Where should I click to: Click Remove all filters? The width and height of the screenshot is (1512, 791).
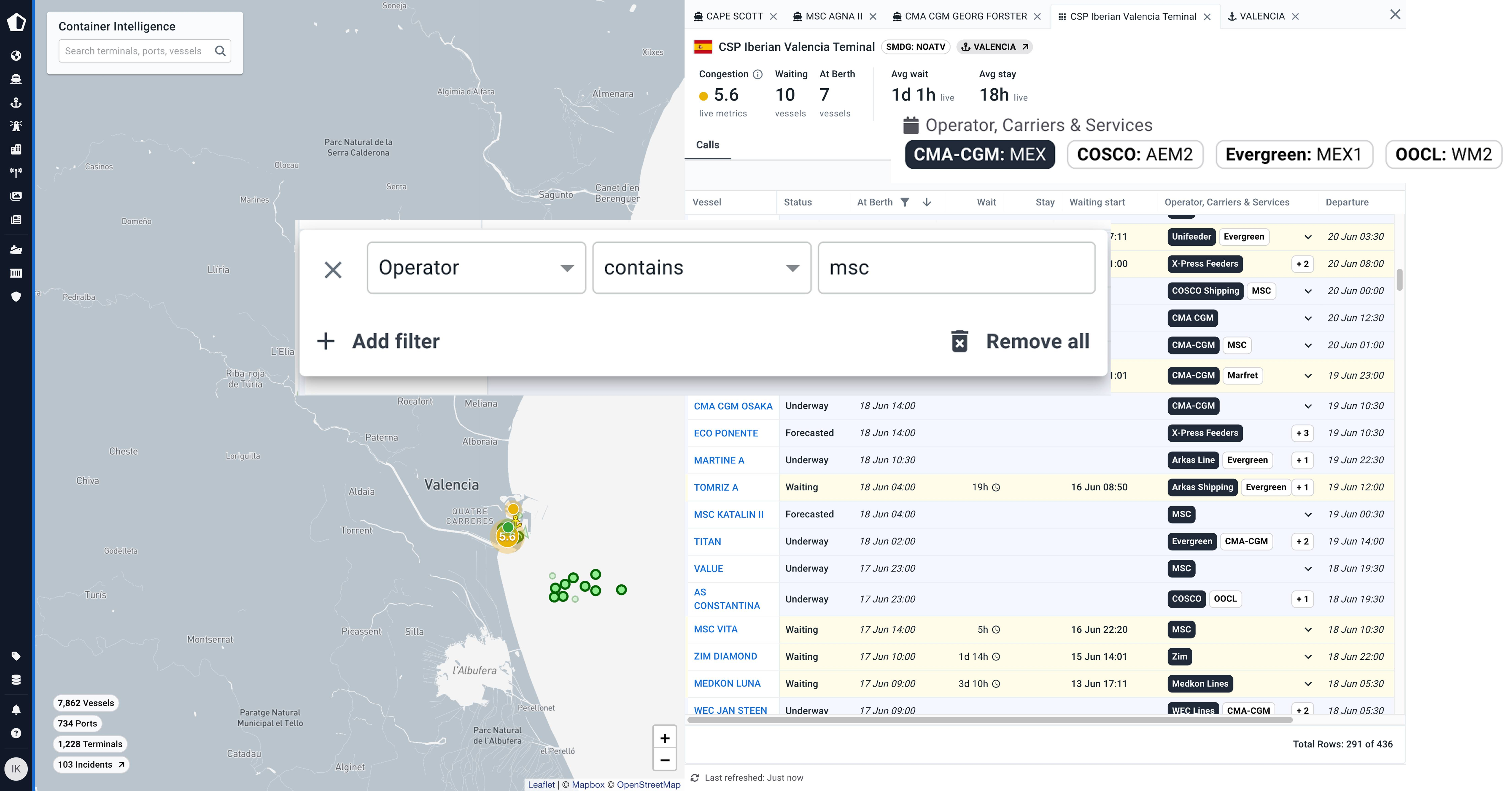coord(1020,341)
